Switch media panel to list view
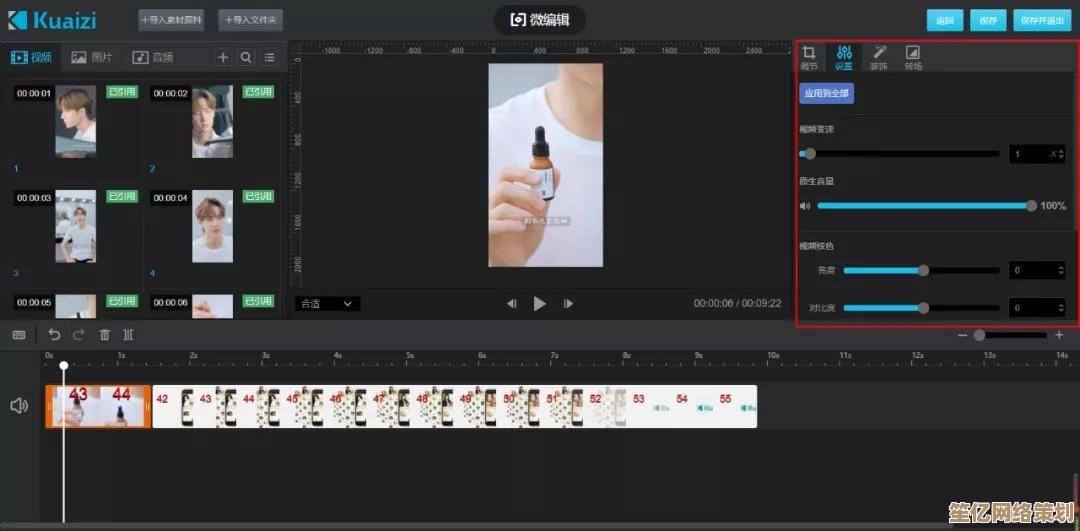This screenshot has height=531, width=1080. 269,58
